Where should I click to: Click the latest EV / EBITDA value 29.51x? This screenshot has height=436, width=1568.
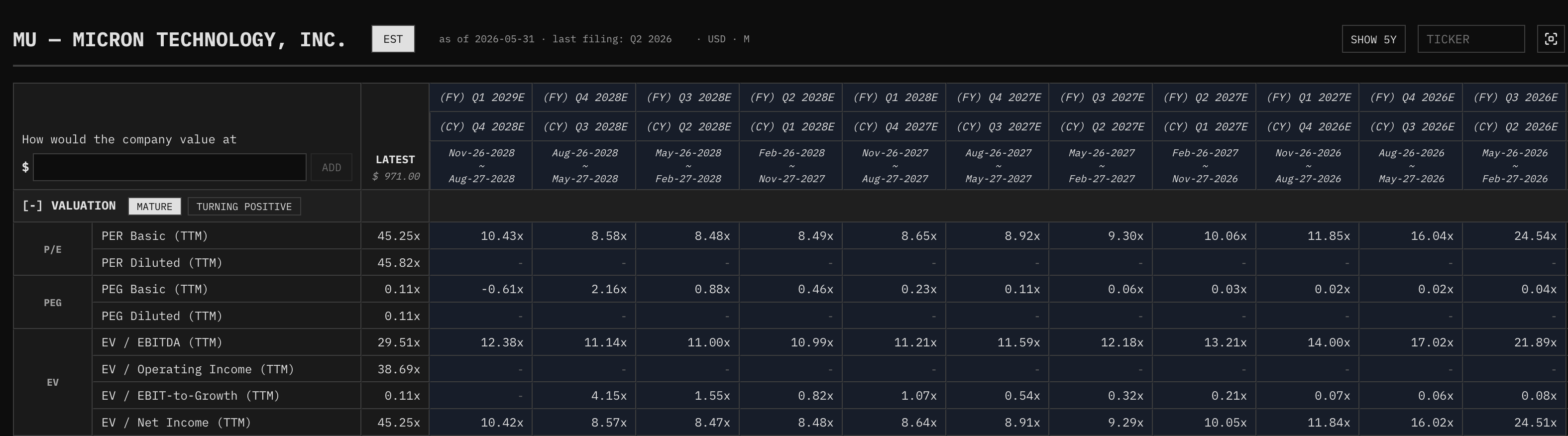(395, 342)
